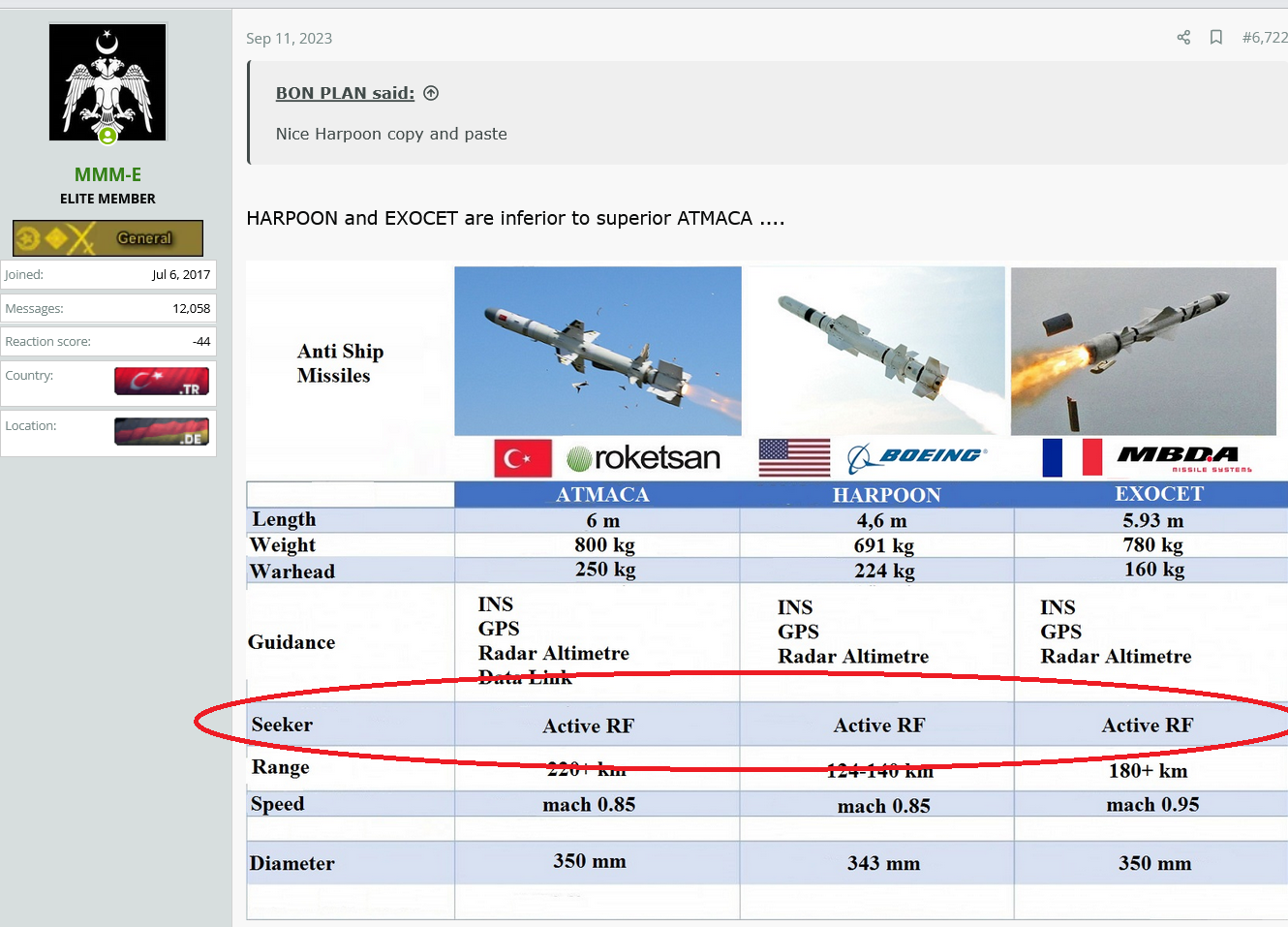Image resolution: width=1288 pixels, height=927 pixels.
Task: Share this post via the share icon
Action: 1183,38
